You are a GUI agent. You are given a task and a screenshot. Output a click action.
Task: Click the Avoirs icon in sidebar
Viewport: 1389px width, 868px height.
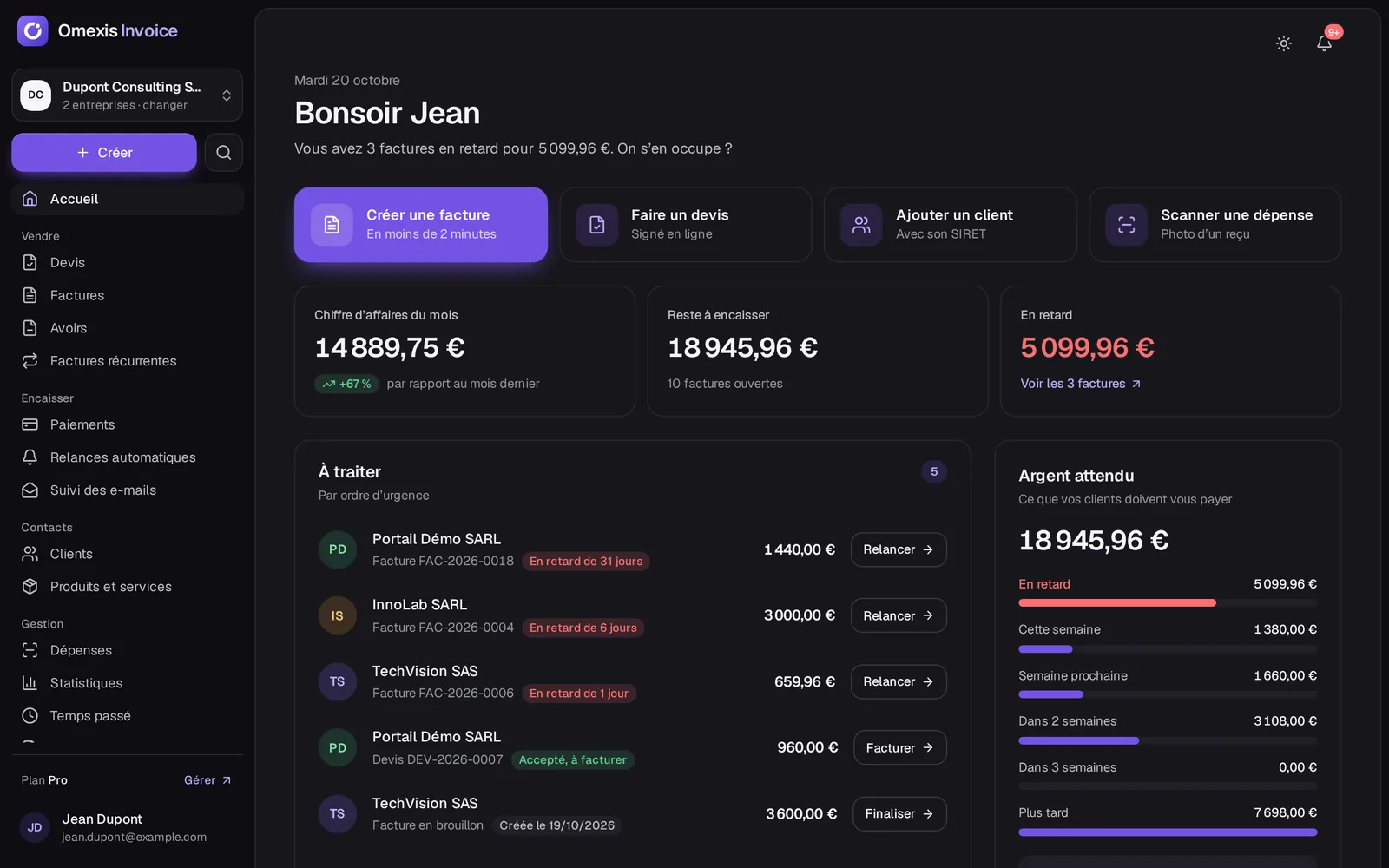(x=30, y=328)
